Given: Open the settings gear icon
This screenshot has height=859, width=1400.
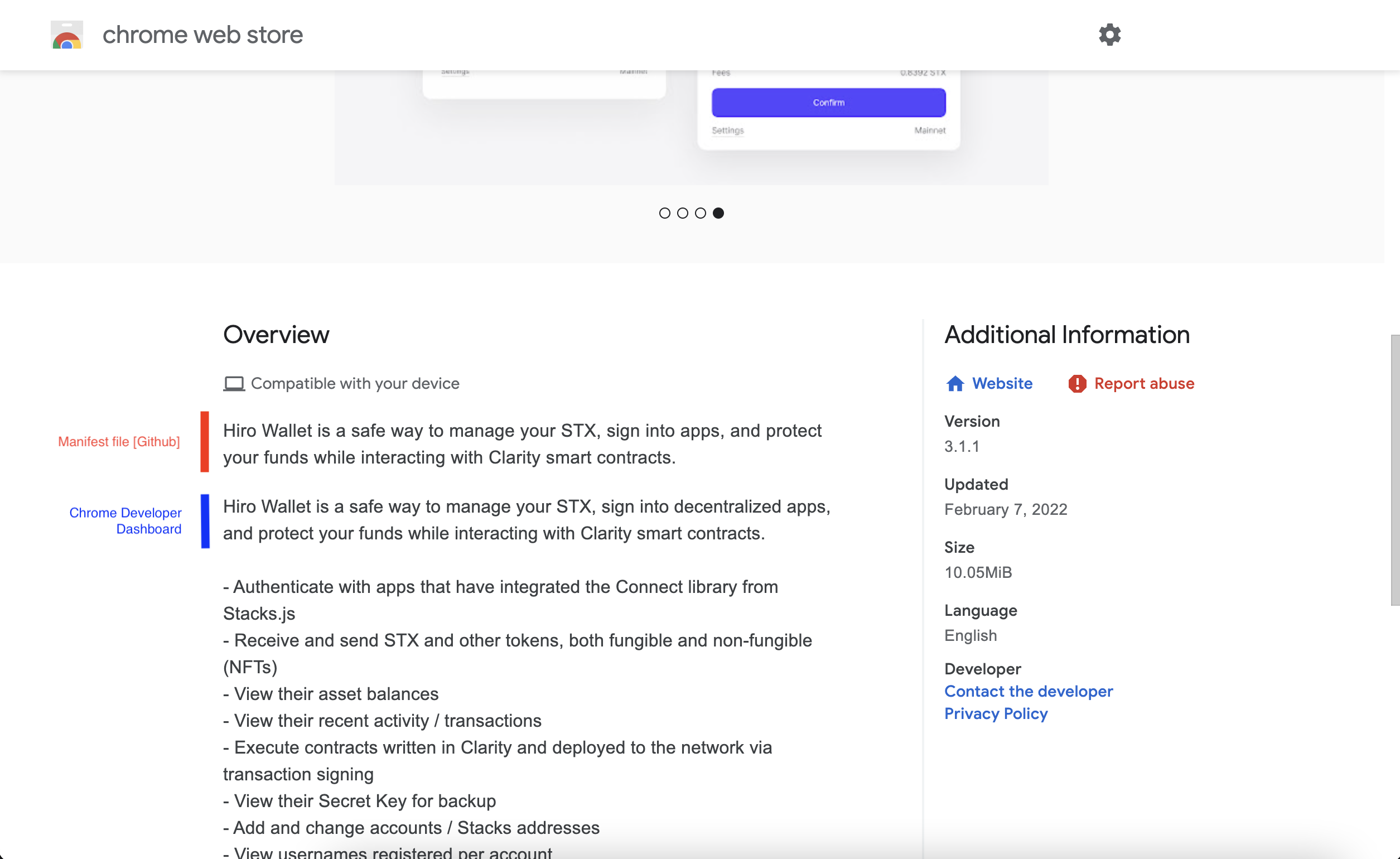Looking at the screenshot, I should click(x=1109, y=35).
